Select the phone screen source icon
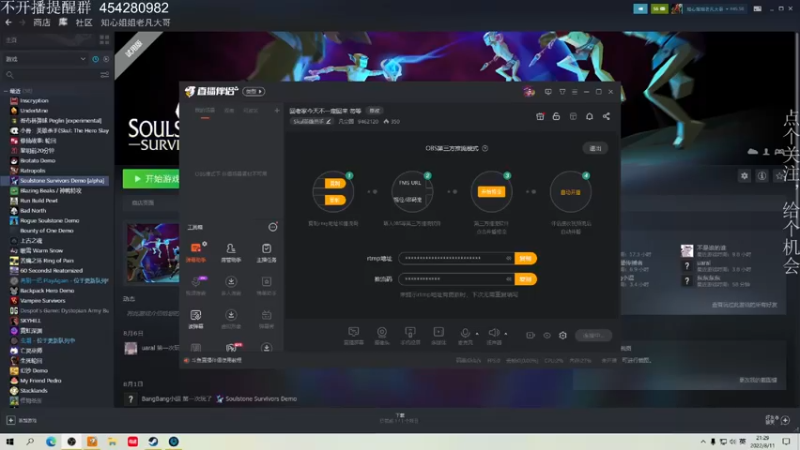 point(410,333)
